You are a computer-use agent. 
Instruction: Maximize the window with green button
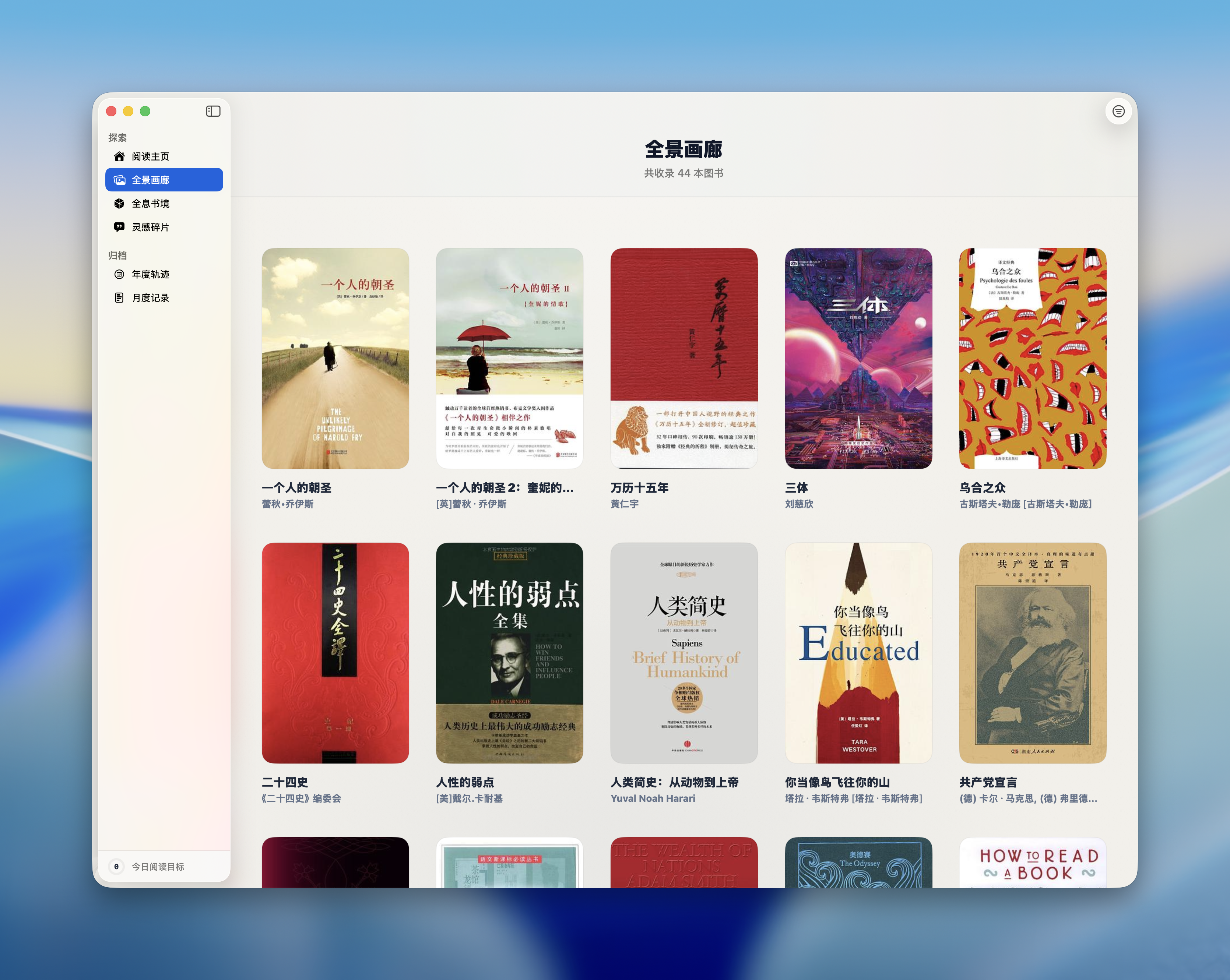pyautogui.click(x=145, y=111)
